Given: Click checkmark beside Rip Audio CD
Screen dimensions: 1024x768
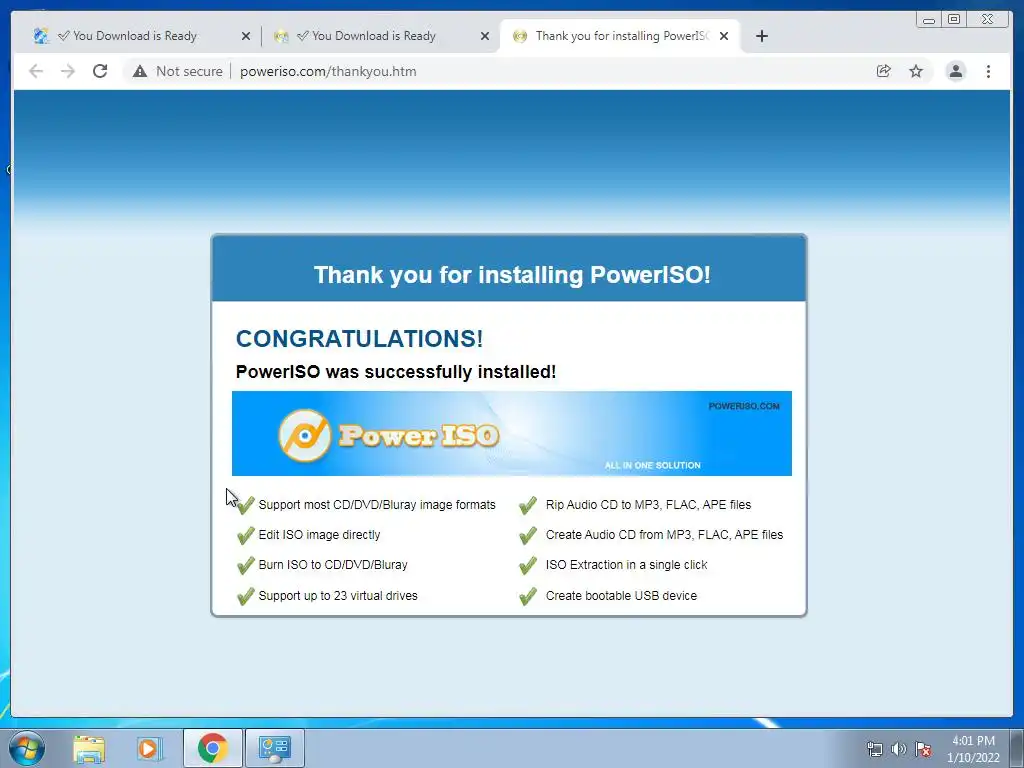Looking at the screenshot, I should pyautogui.click(x=528, y=505).
